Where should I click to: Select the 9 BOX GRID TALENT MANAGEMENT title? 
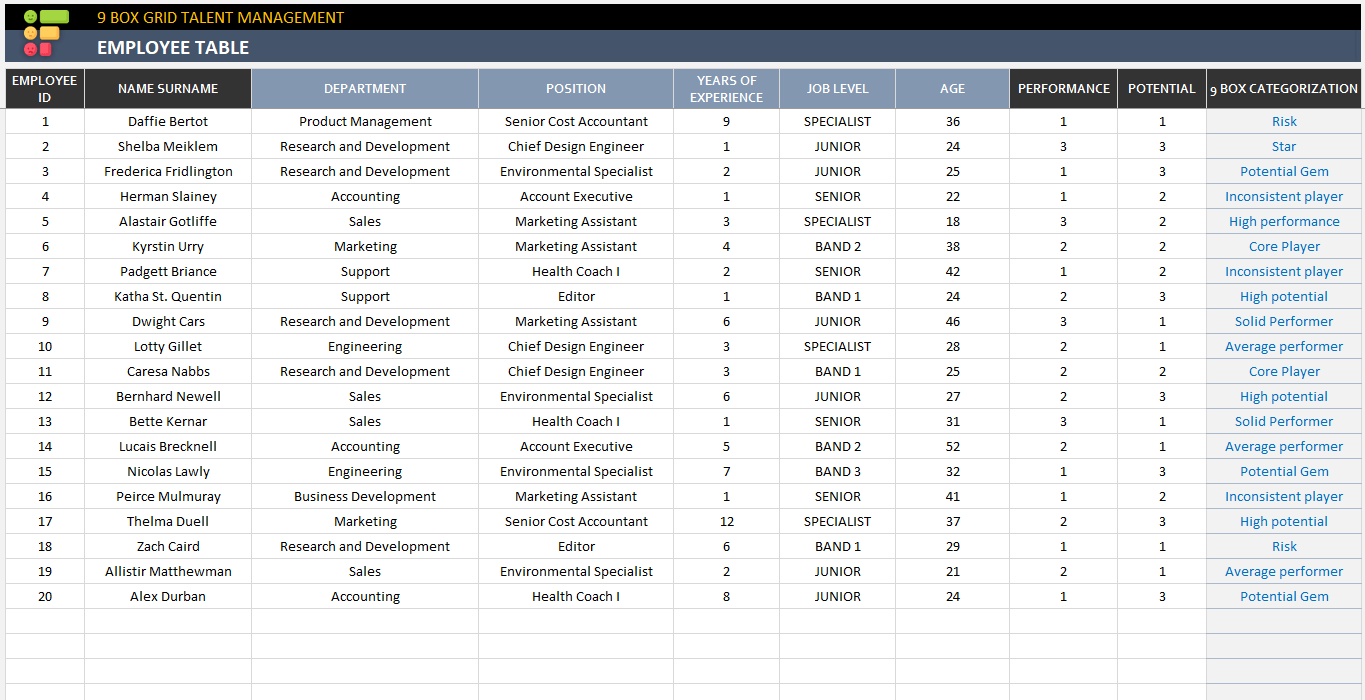(x=221, y=17)
